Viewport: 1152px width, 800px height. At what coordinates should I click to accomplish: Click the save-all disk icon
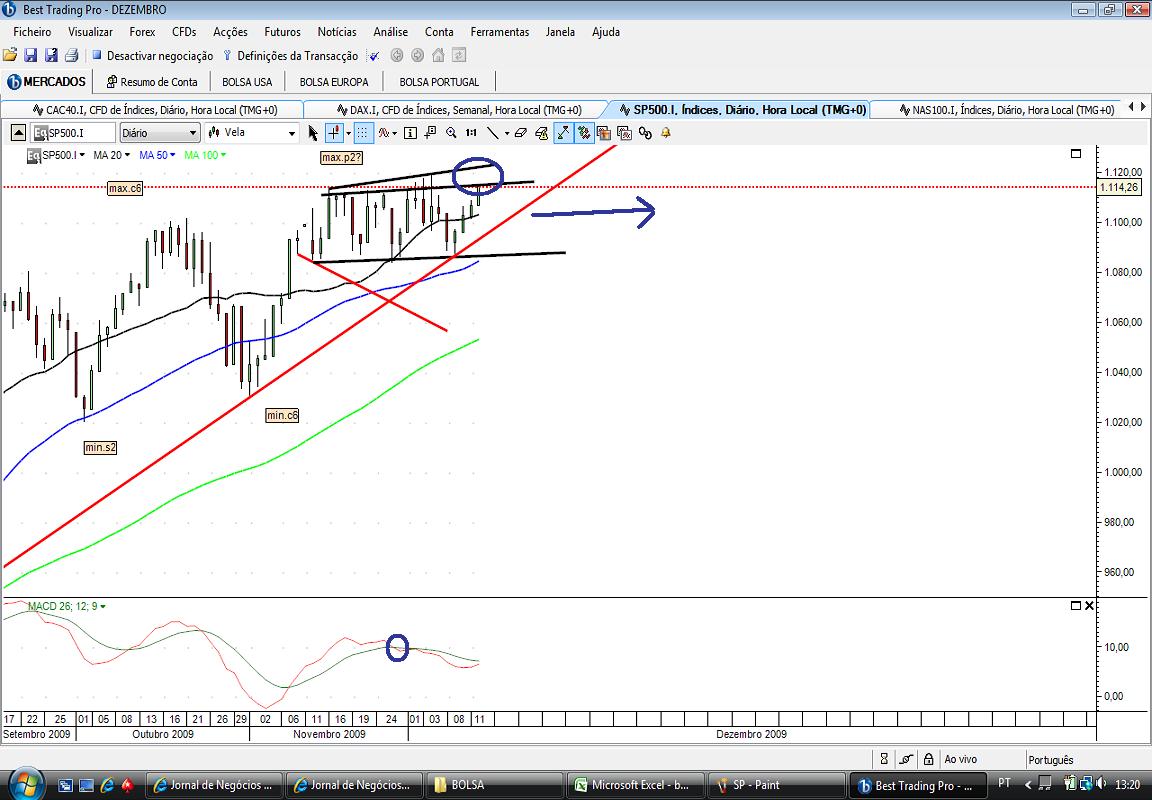coord(51,55)
